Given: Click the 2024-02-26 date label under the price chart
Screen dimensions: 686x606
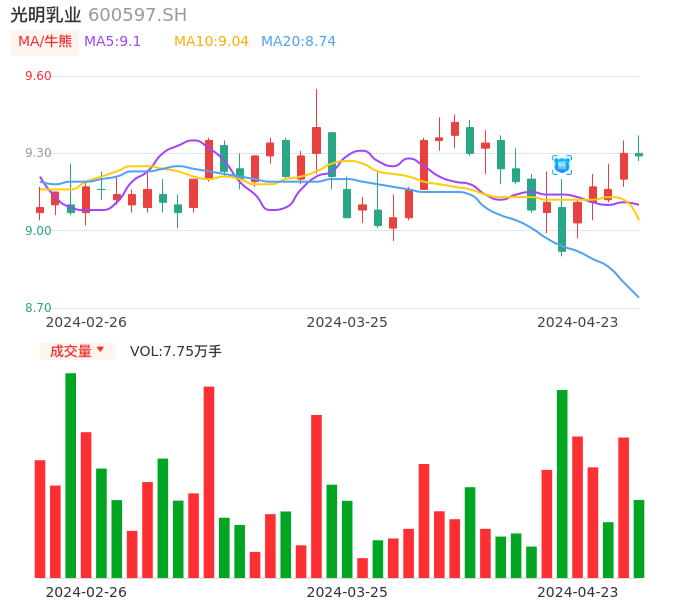Looking at the screenshot, I should coord(86,322).
